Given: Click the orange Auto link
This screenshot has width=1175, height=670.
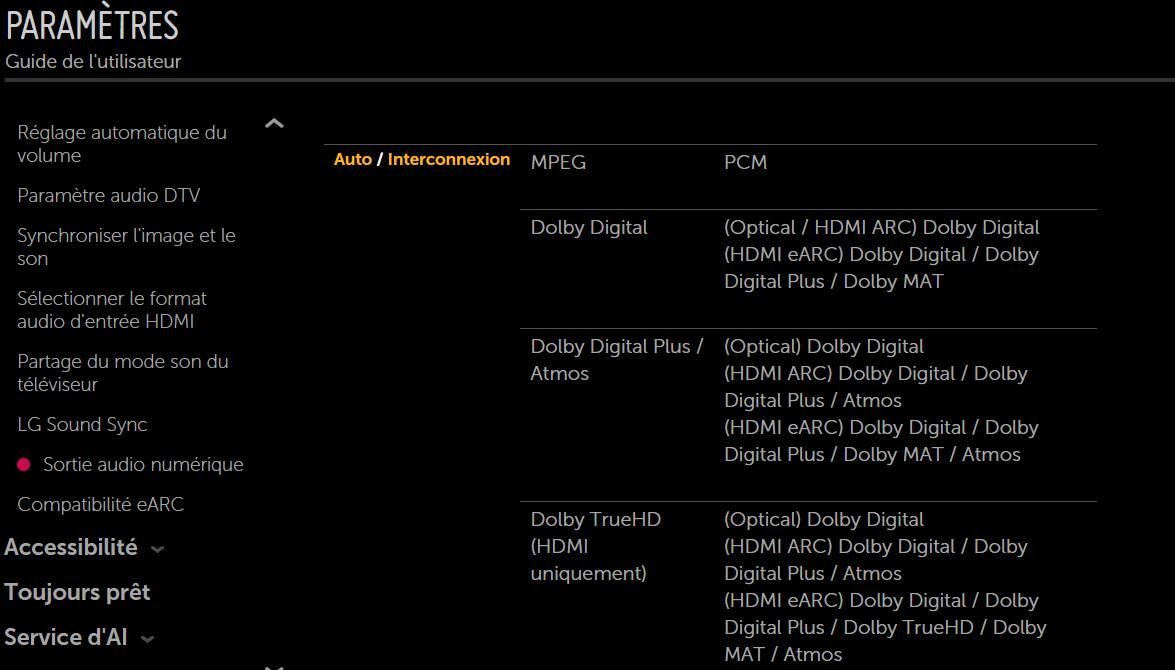Looking at the screenshot, I should pyautogui.click(x=352, y=160).
